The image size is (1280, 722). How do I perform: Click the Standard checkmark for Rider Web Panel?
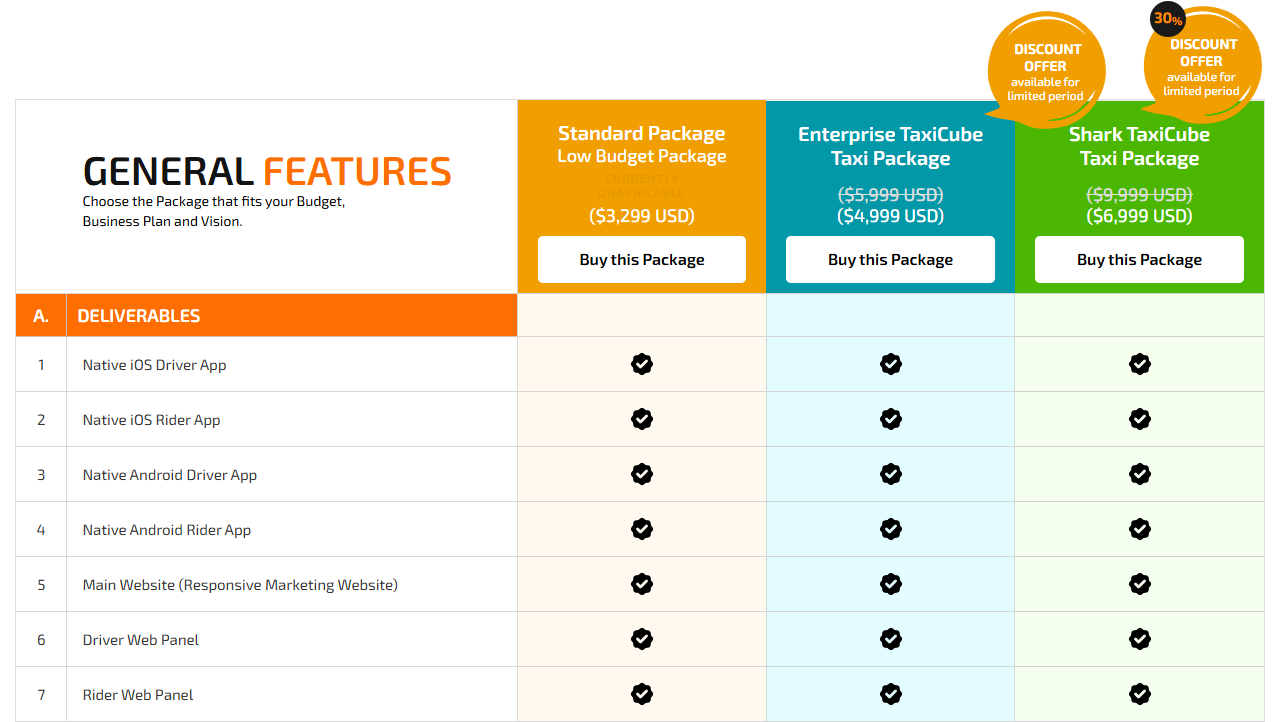click(641, 694)
